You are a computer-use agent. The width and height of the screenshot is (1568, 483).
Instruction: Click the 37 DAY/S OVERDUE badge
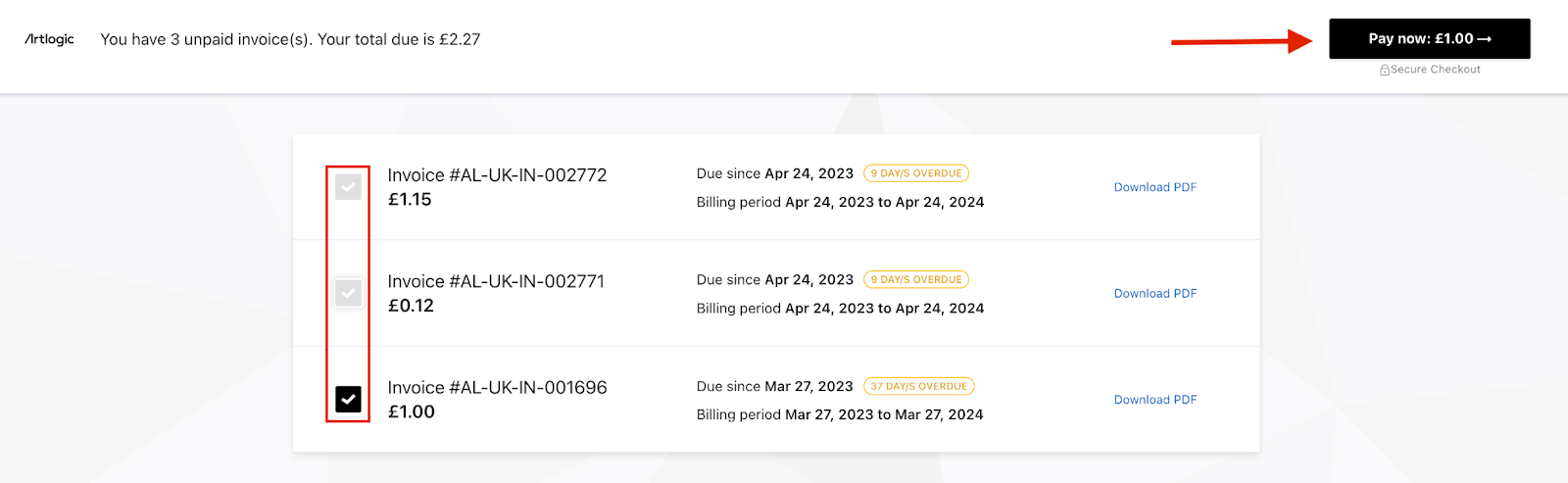(918, 386)
